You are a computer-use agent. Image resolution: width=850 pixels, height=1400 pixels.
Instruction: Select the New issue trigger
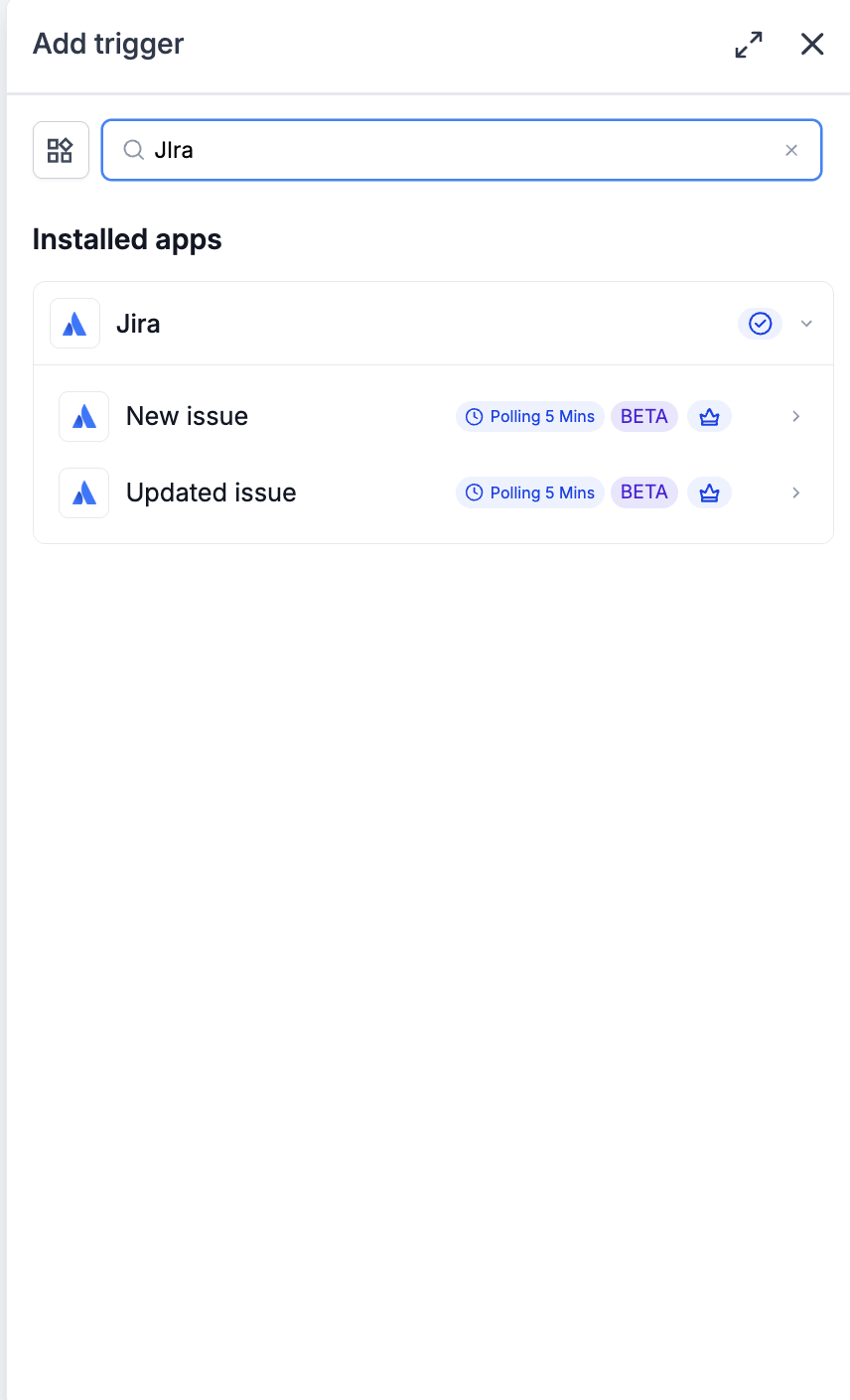433,416
